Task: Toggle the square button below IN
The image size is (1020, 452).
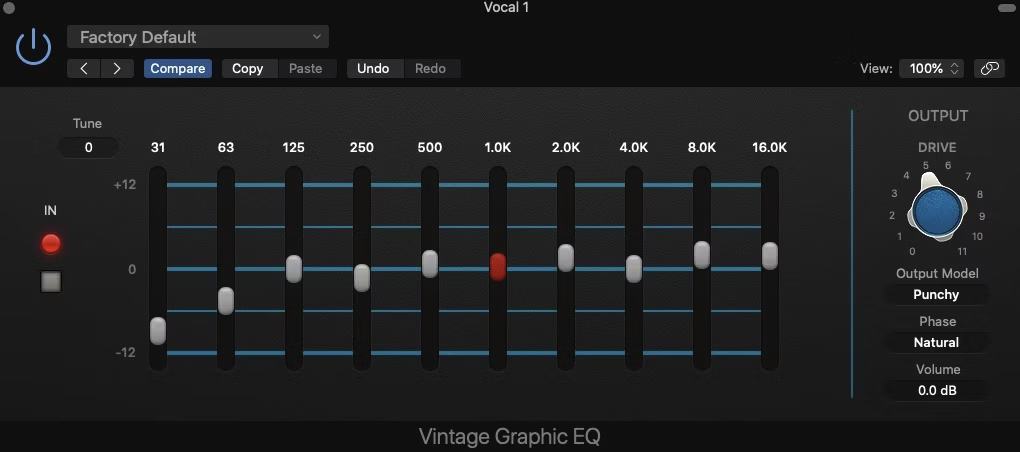Action: click(x=51, y=282)
